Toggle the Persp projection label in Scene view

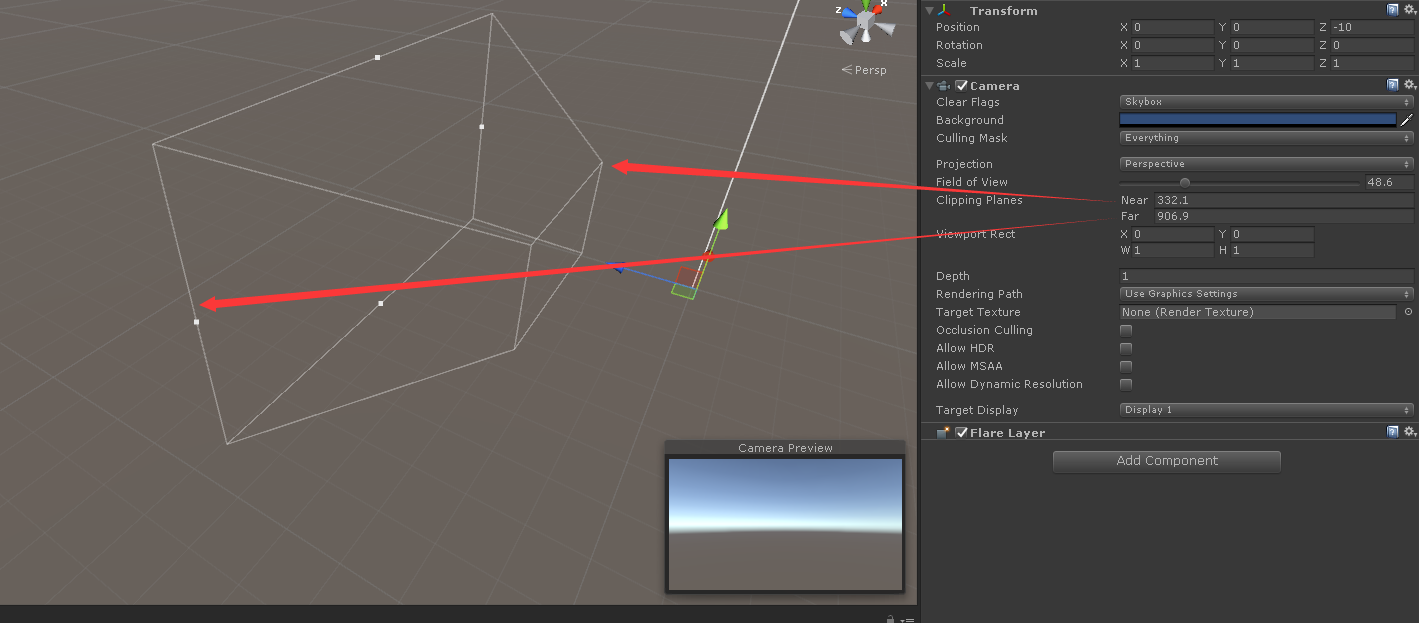[x=864, y=70]
